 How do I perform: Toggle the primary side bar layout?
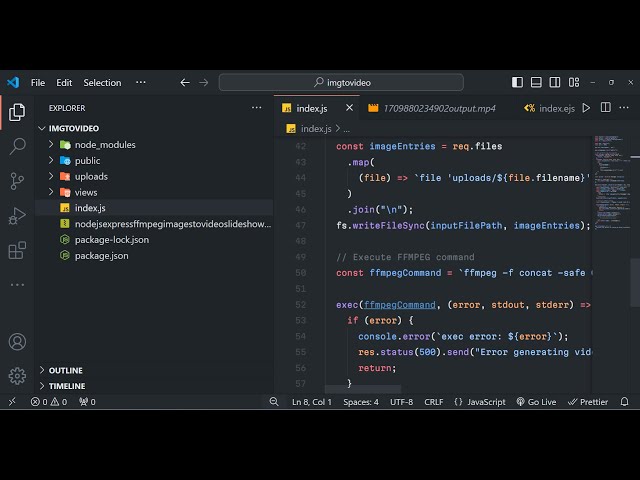(517, 82)
